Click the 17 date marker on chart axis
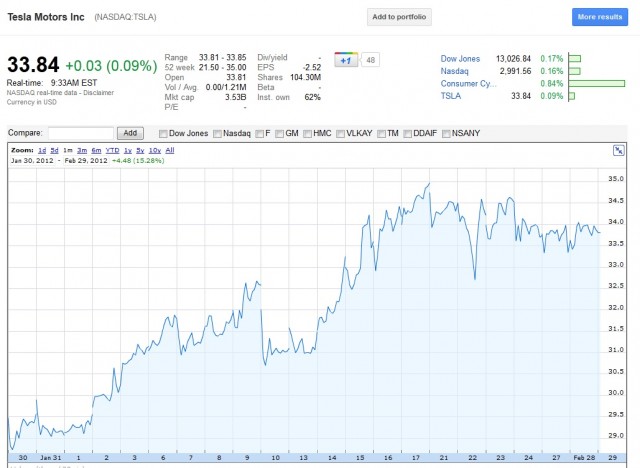The image size is (640, 468). point(416,458)
